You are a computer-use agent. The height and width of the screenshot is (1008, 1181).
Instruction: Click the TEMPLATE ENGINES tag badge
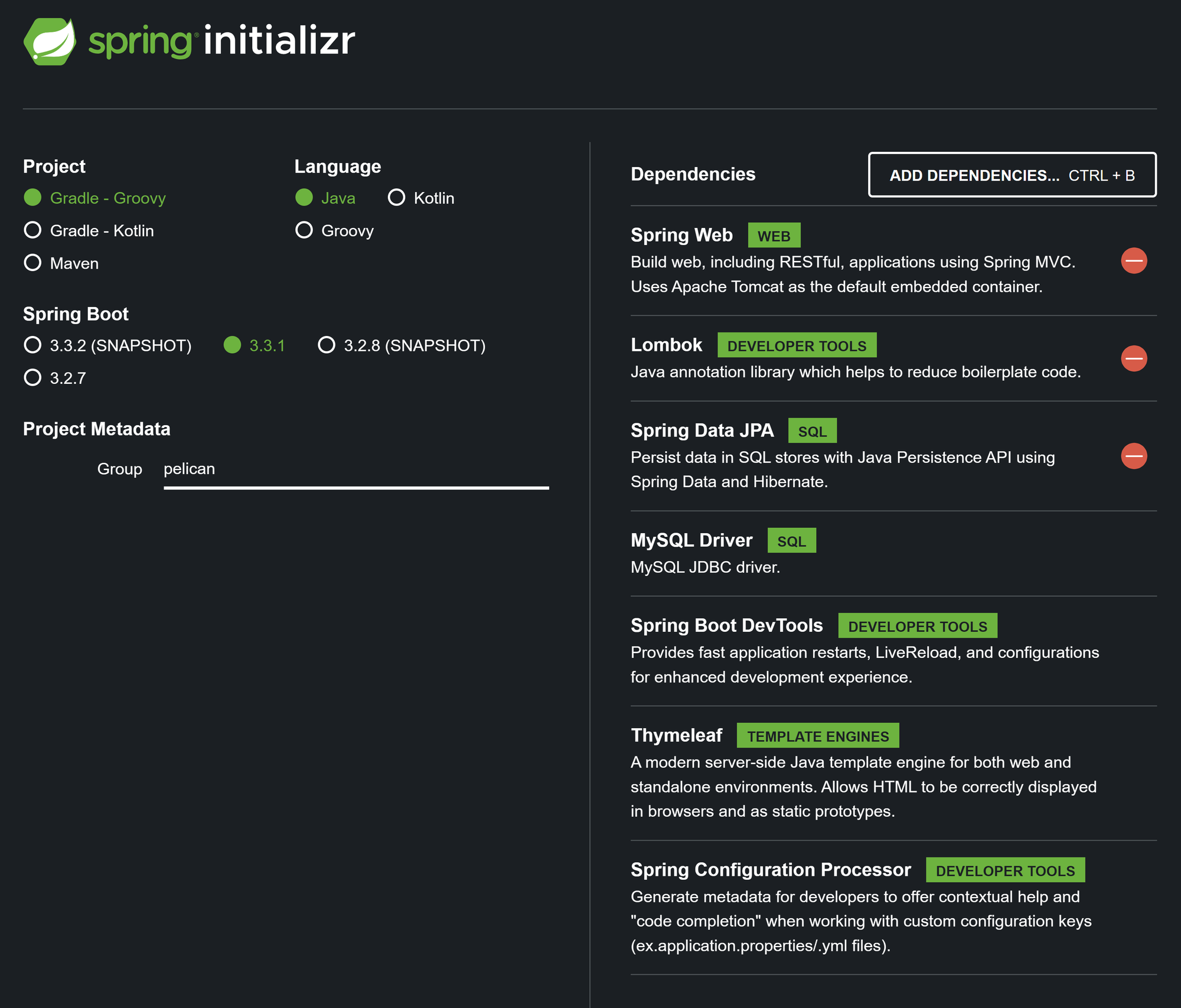[817, 736]
